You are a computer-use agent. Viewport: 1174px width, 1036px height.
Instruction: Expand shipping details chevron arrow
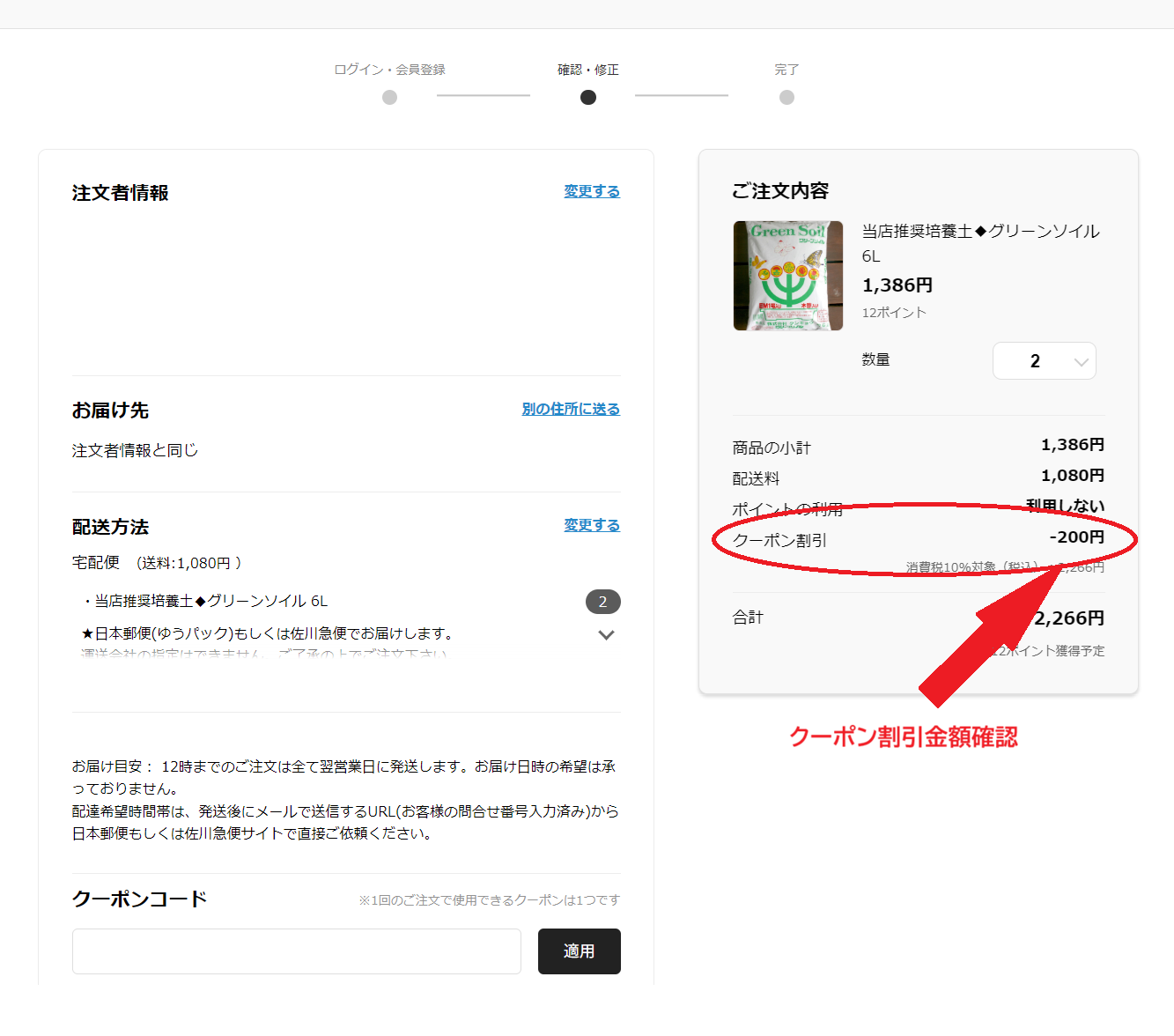[606, 635]
